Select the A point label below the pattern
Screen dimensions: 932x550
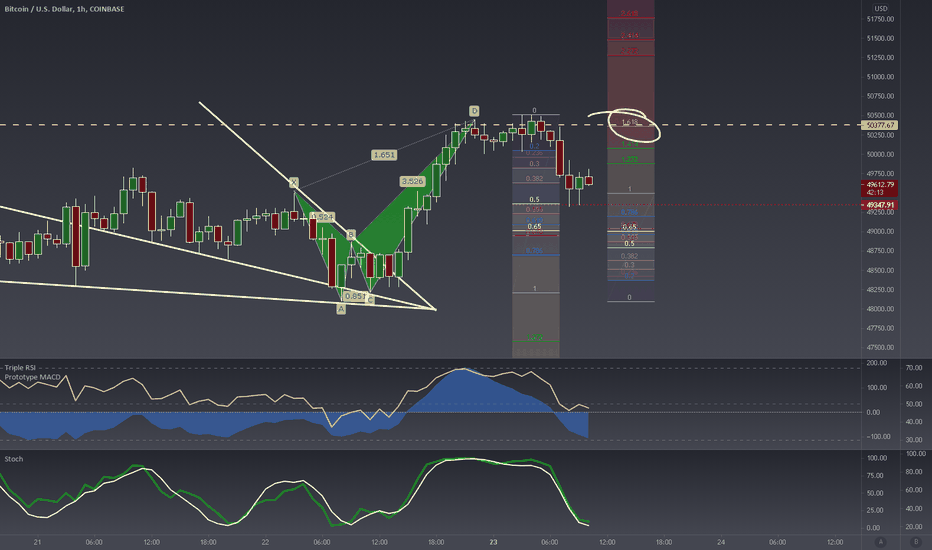click(341, 309)
